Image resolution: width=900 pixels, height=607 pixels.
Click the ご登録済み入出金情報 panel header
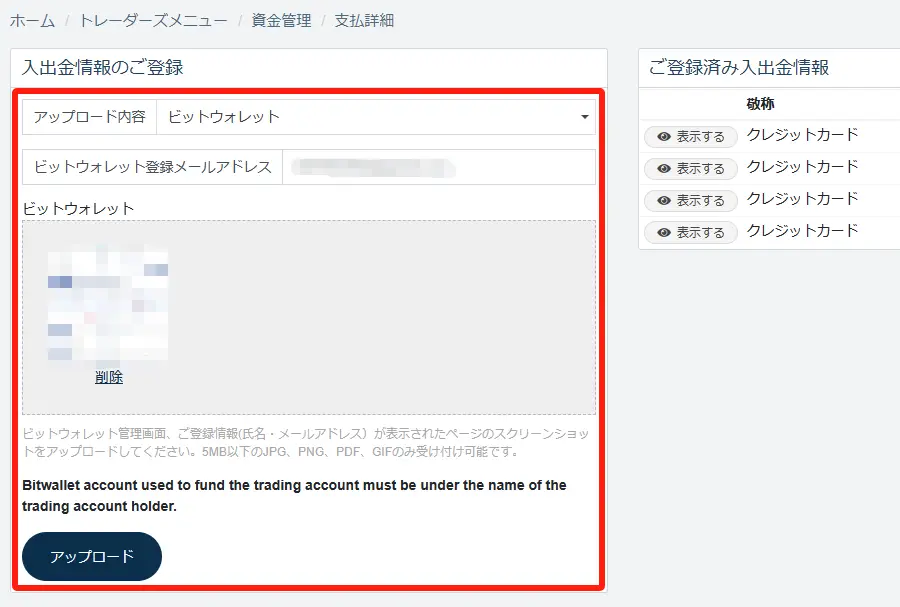738,68
